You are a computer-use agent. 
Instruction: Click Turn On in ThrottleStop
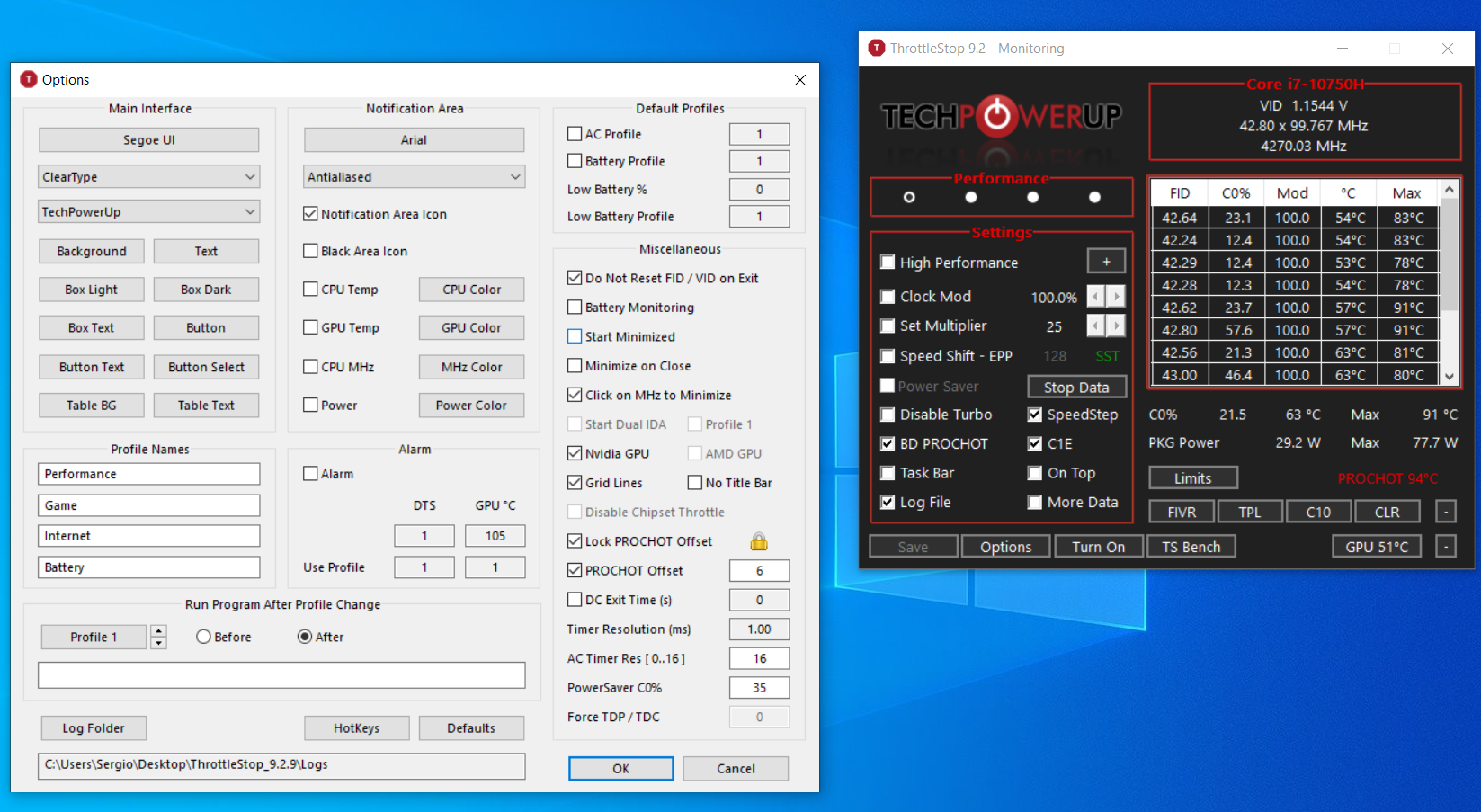tap(1098, 547)
